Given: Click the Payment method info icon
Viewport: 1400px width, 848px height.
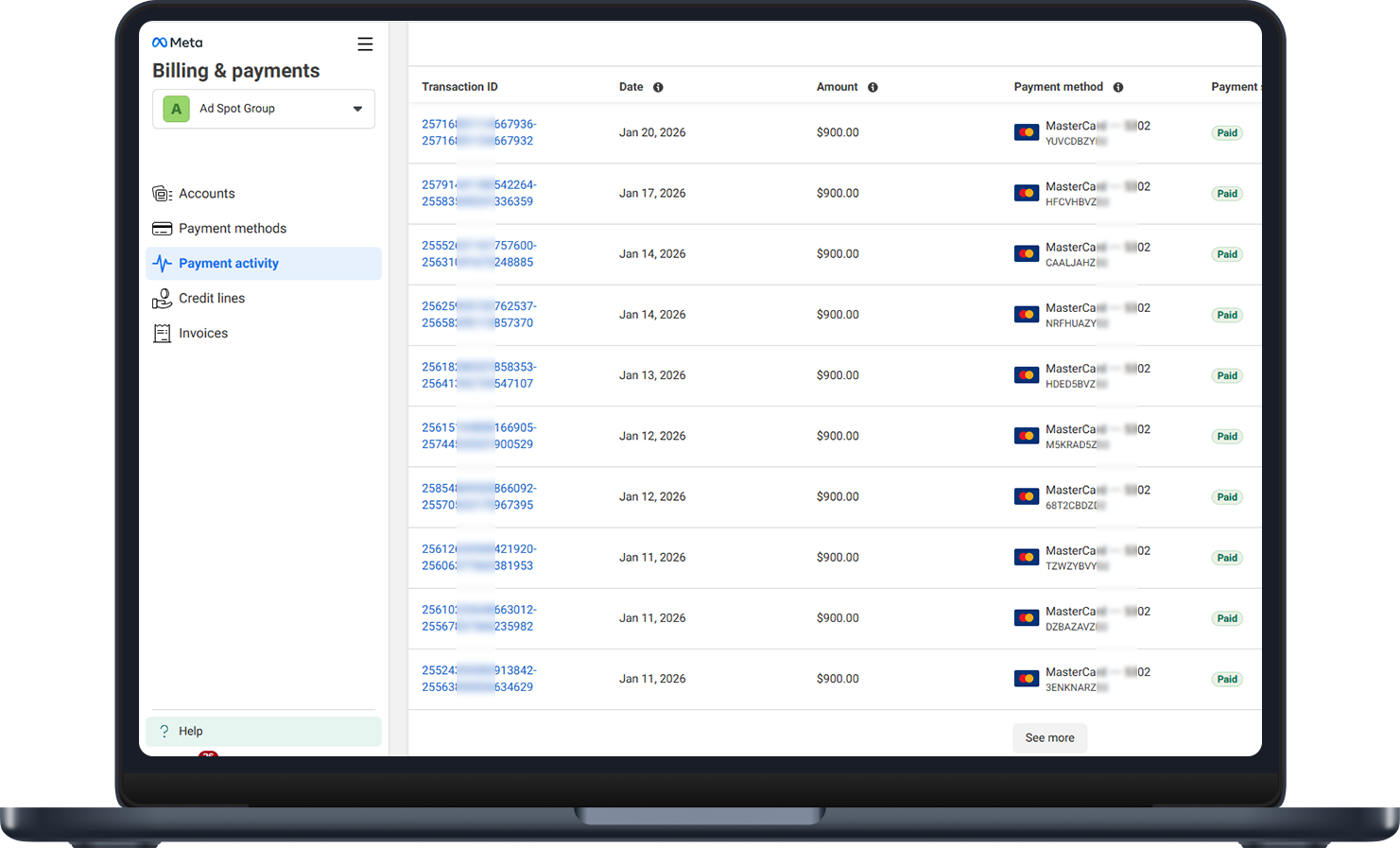Looking at the screenshot, I should (x=1118, y=87).
